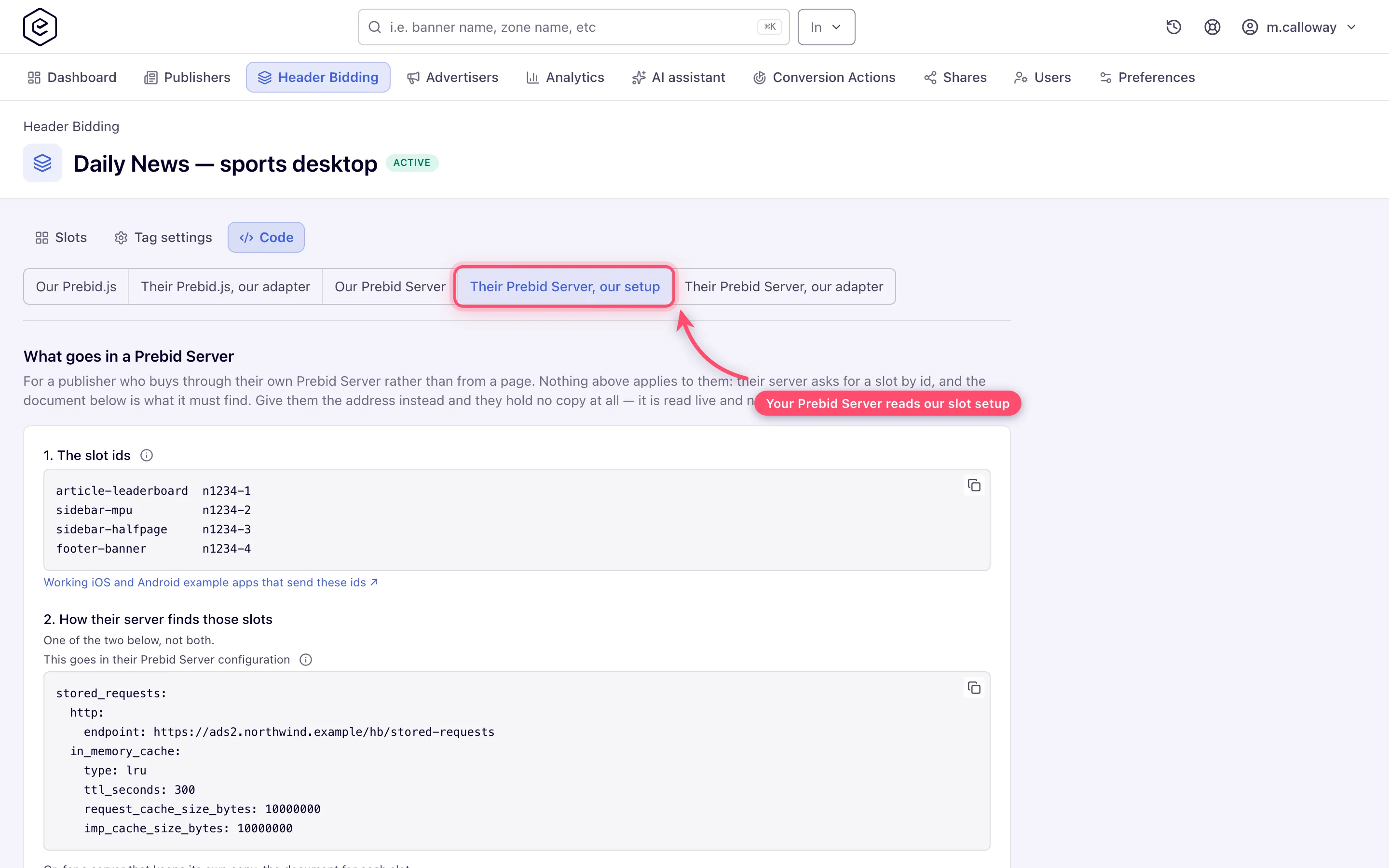
Task: Show info next to The slot ids
Action: [147, 455]
